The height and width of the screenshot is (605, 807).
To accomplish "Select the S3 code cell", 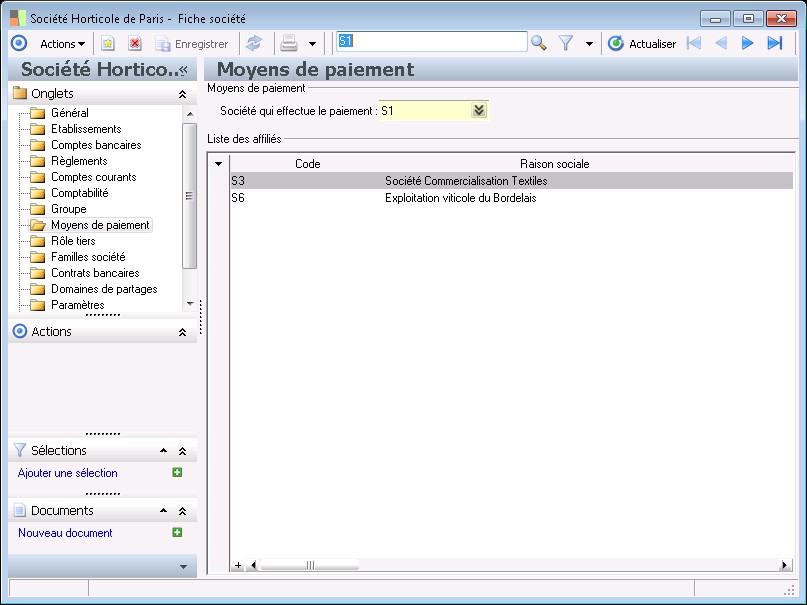I will pos(307,181).
